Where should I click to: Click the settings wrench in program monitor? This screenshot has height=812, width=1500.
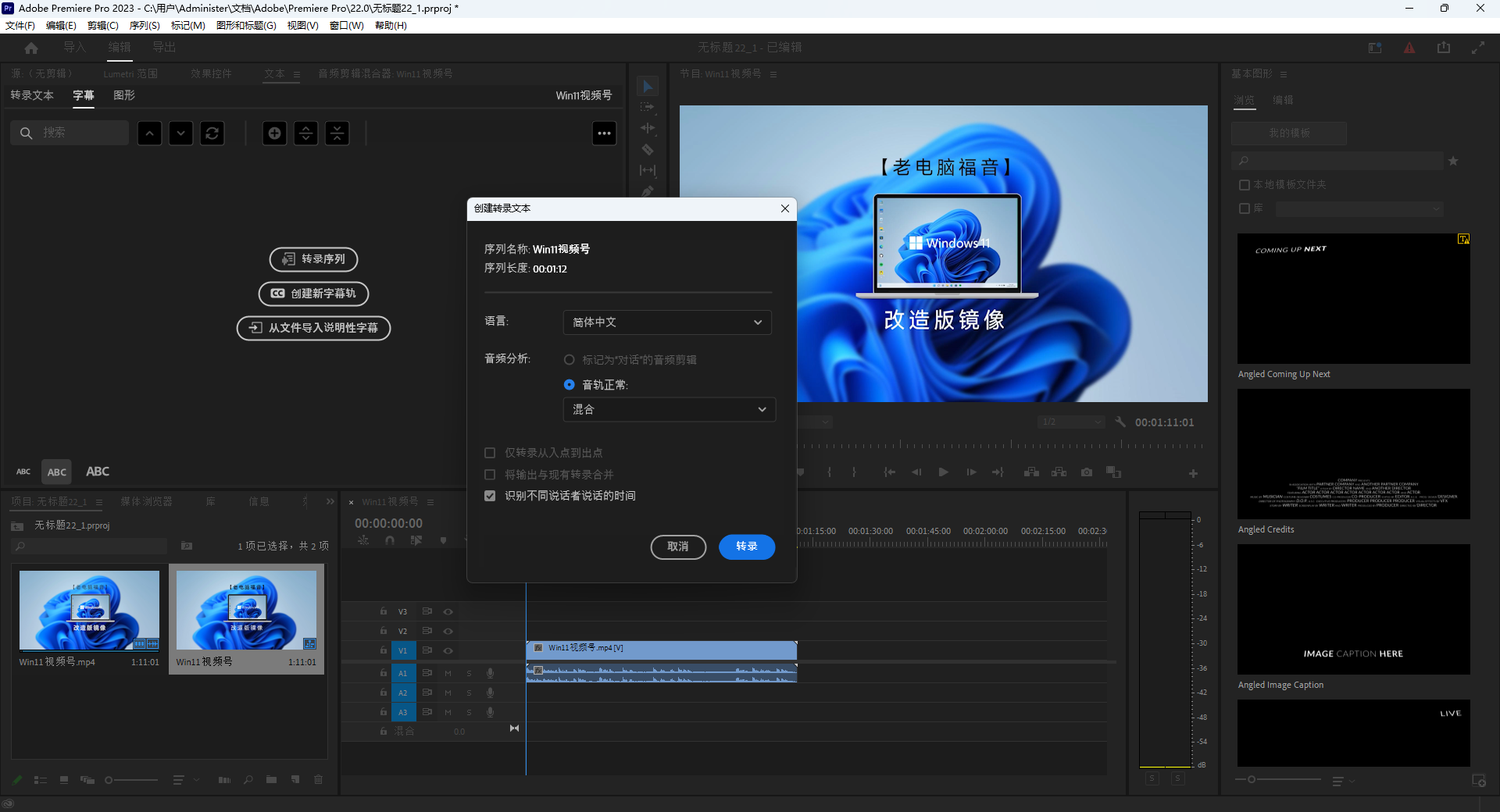(1120, 422)
